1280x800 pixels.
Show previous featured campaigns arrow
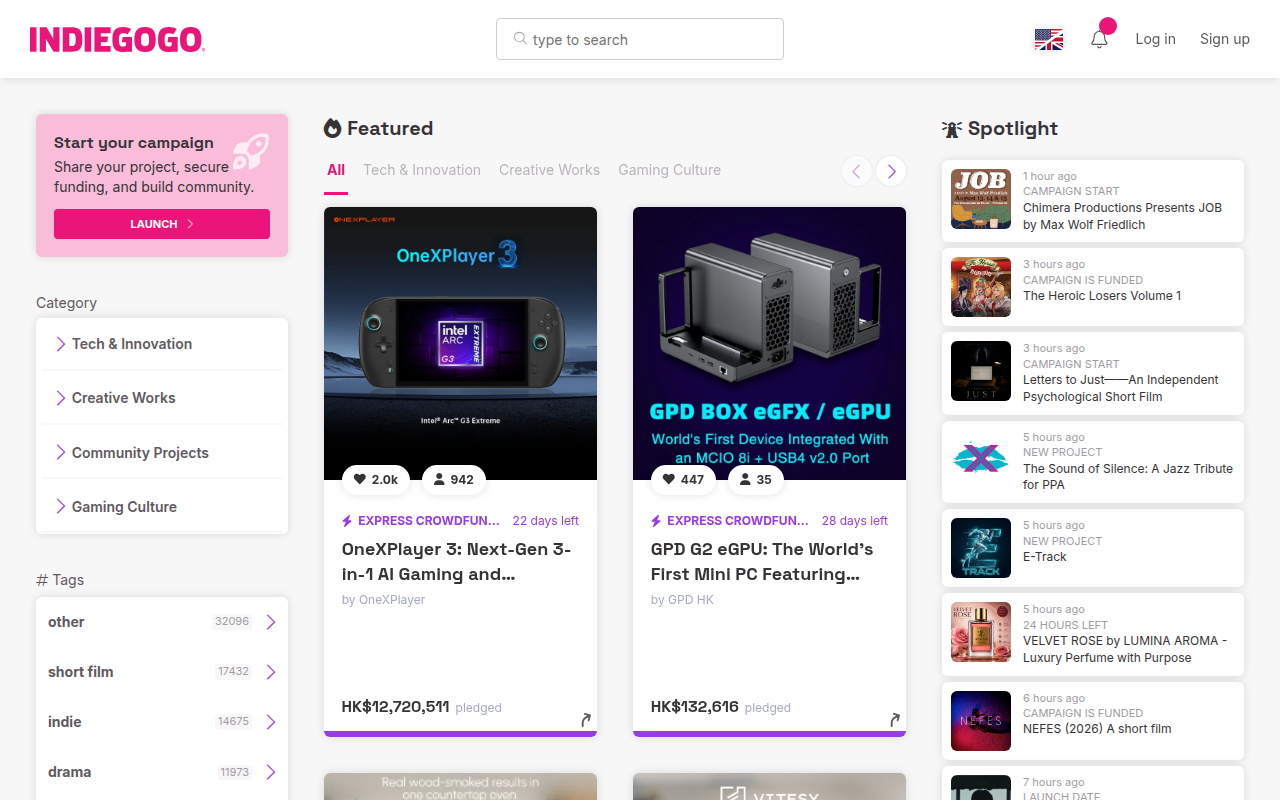856,171
